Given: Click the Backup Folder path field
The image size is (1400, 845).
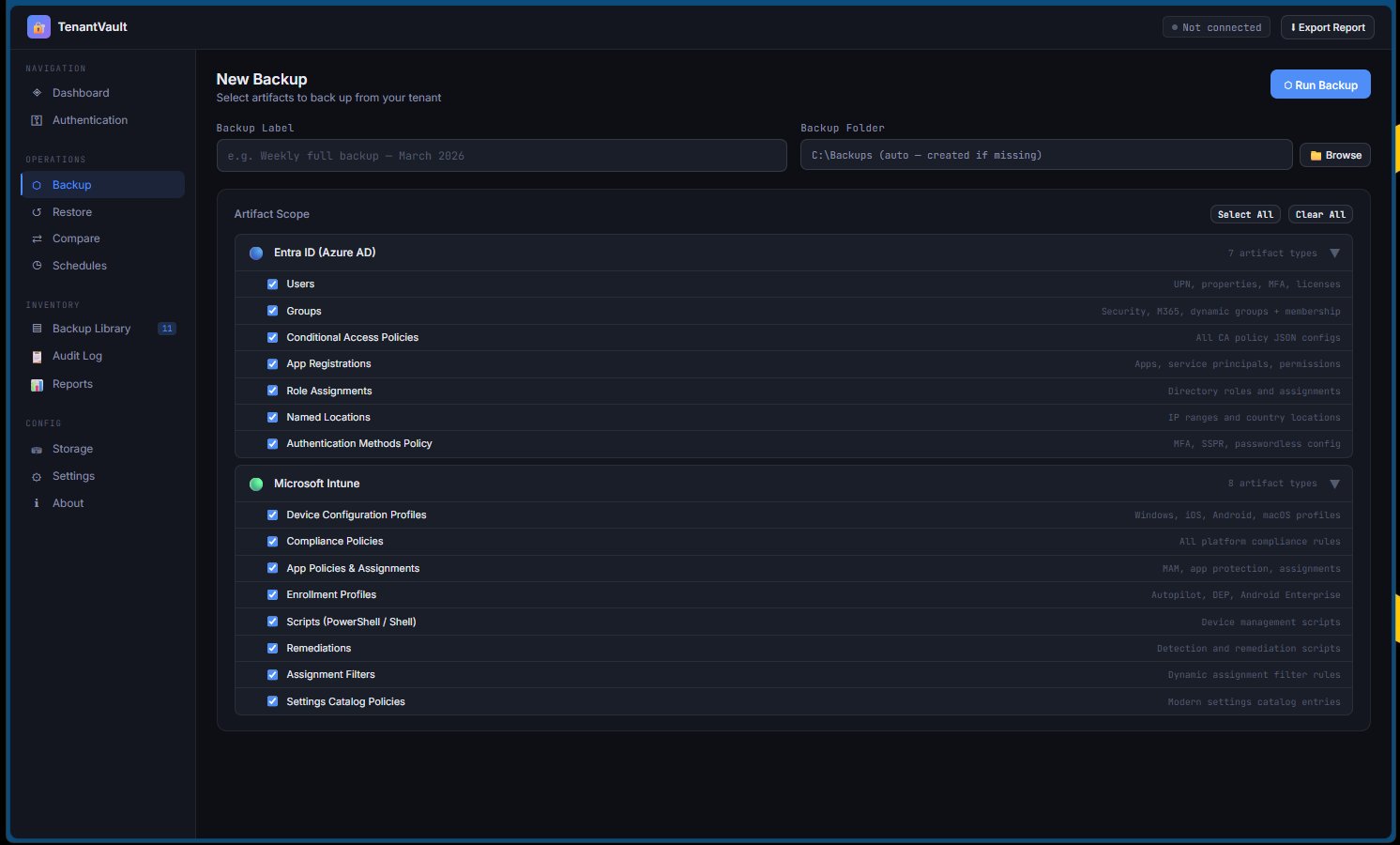Looking at the screenshot, I should pos(1046,155).
